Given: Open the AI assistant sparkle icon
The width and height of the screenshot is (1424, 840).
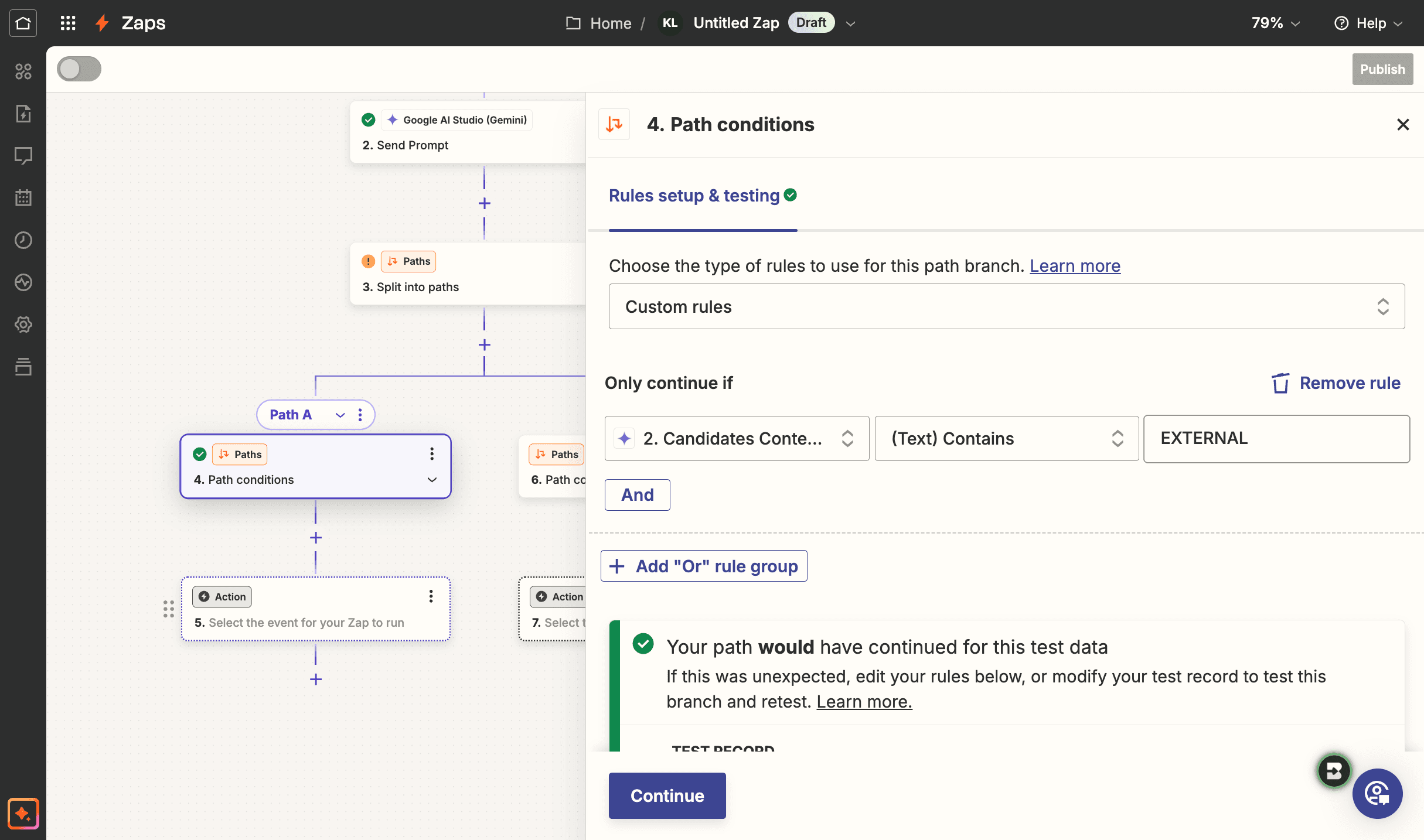Looking at the screenshot, I should point(23,814).
